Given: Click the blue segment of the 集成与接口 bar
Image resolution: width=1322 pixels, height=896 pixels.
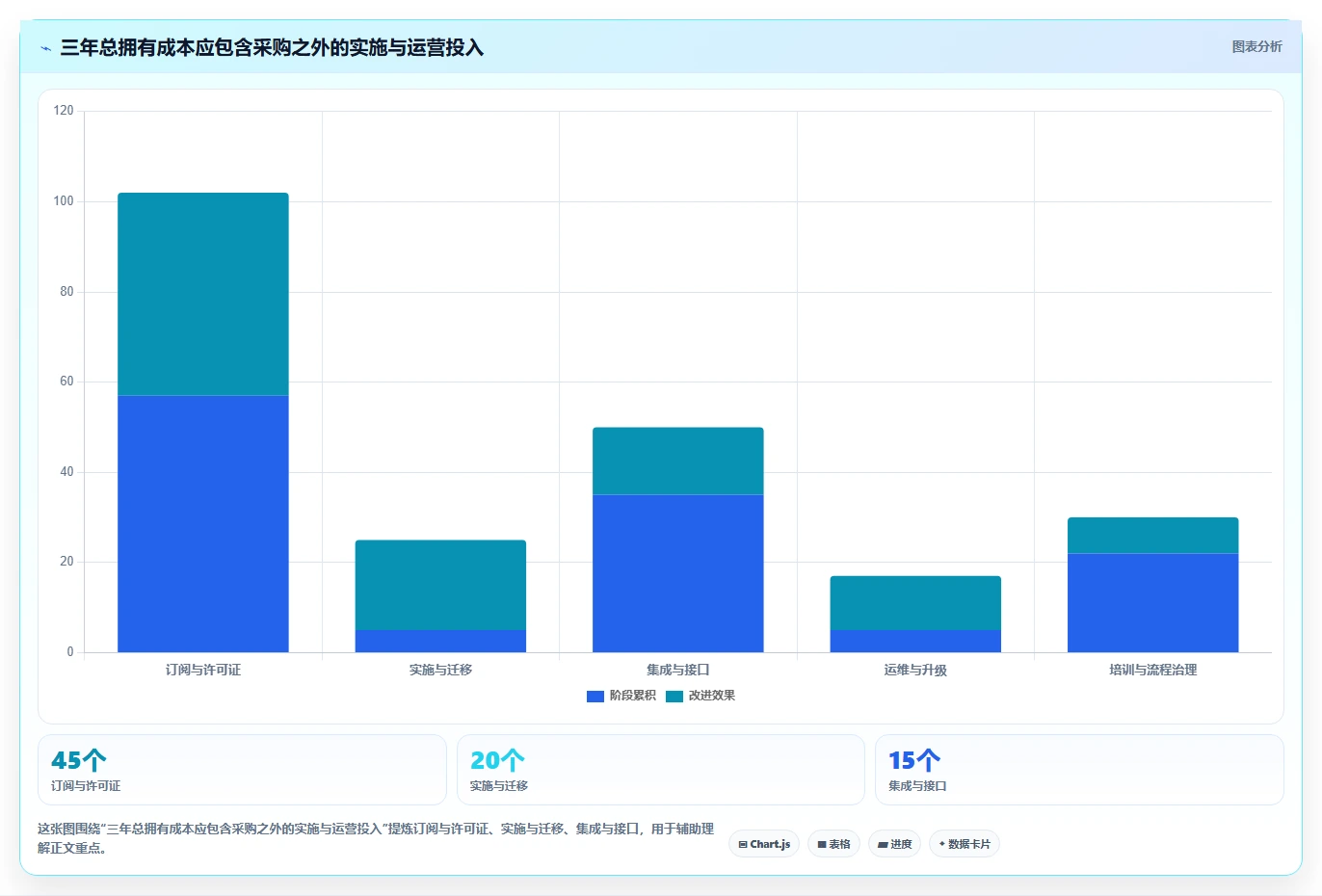Looking at the screenshot, I should coord(678,573).
